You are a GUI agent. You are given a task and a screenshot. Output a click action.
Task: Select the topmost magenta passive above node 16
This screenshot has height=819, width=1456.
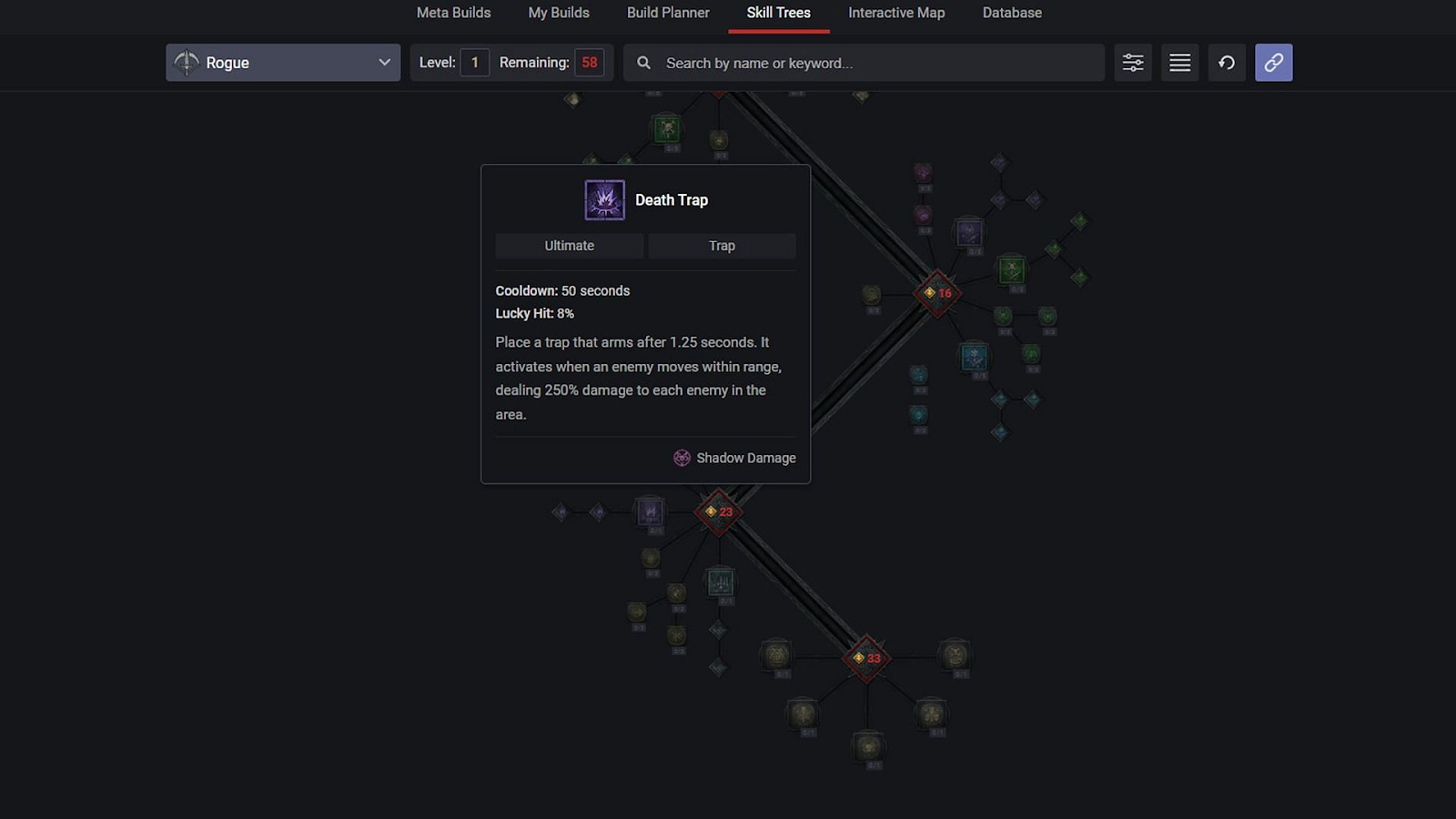923,172
